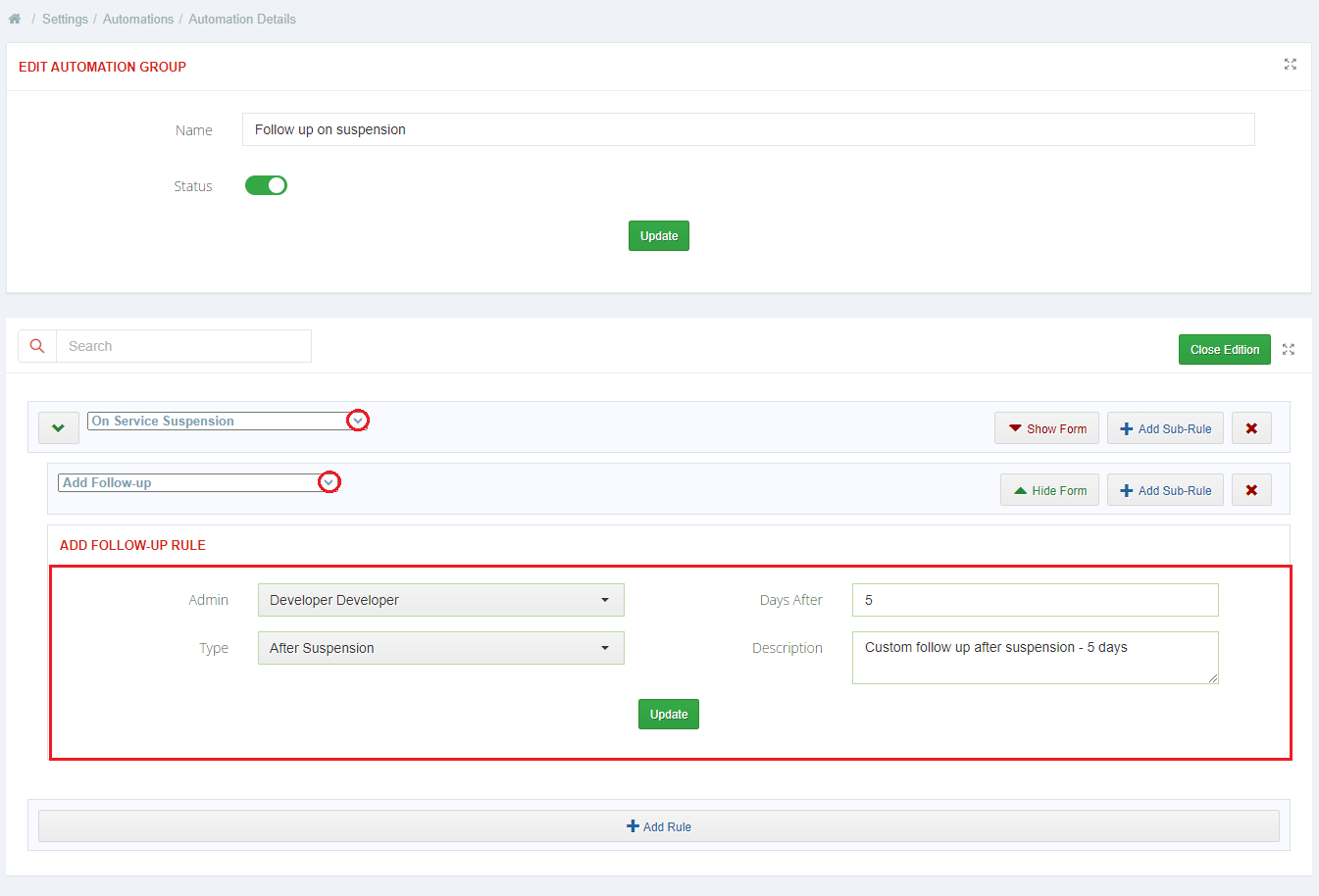1319x896 pixels.
Task: Open Automations breadcrumb link
Action: pyautogui.click(x=138, y=19)
